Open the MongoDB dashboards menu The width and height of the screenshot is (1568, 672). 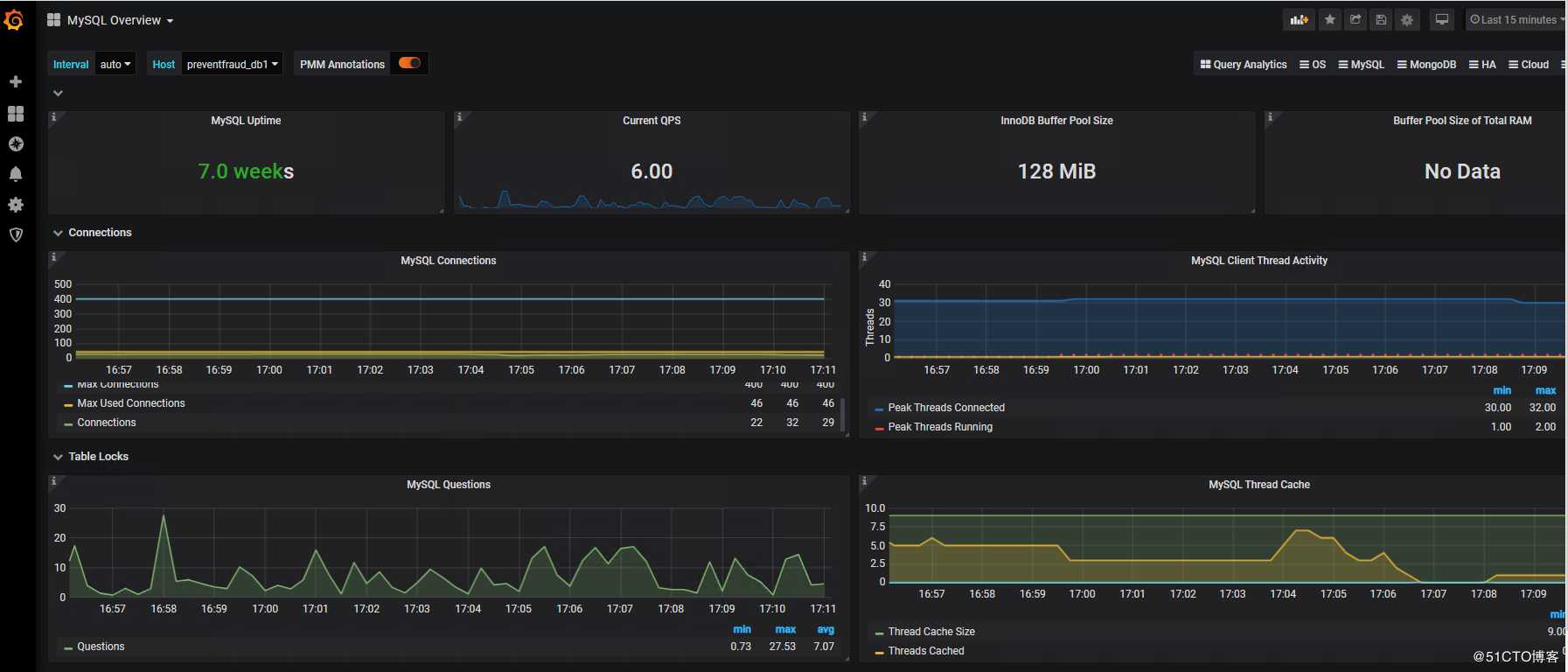tap(1426, 64)
